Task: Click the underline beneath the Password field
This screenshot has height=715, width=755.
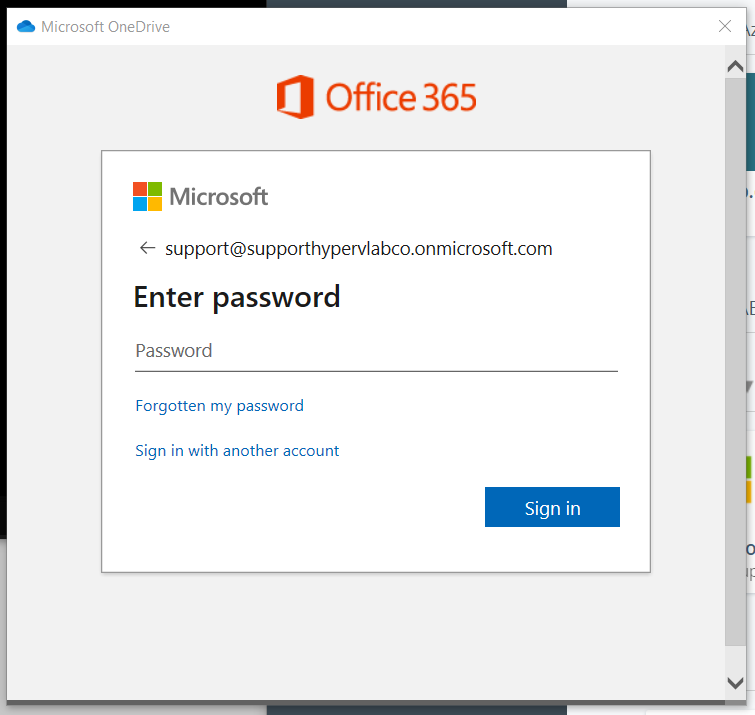Action: tap(376, 371)
